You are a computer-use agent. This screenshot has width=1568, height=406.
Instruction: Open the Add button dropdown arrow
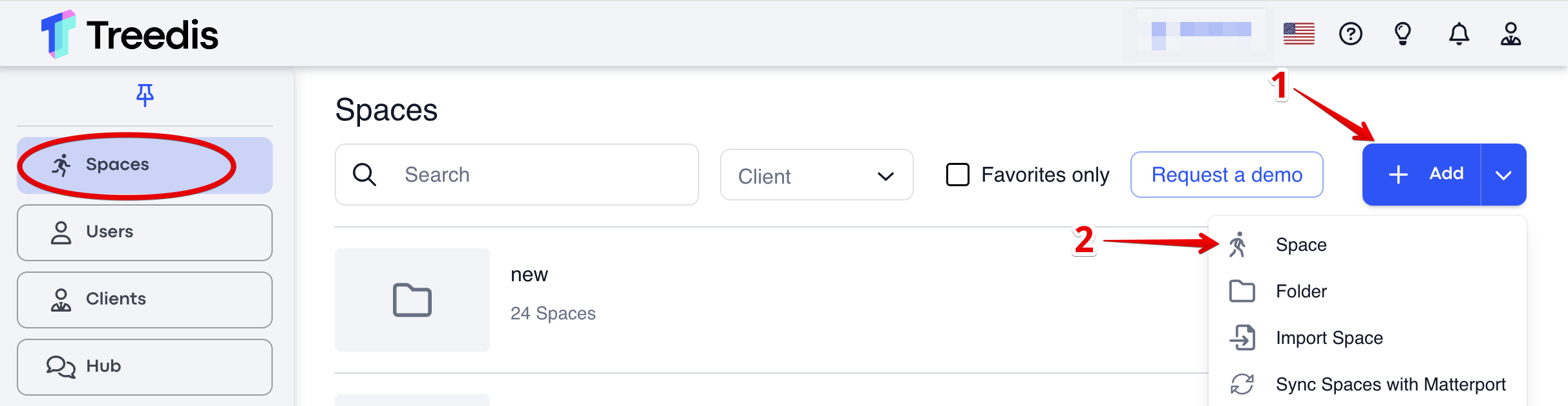(1503, 175)
